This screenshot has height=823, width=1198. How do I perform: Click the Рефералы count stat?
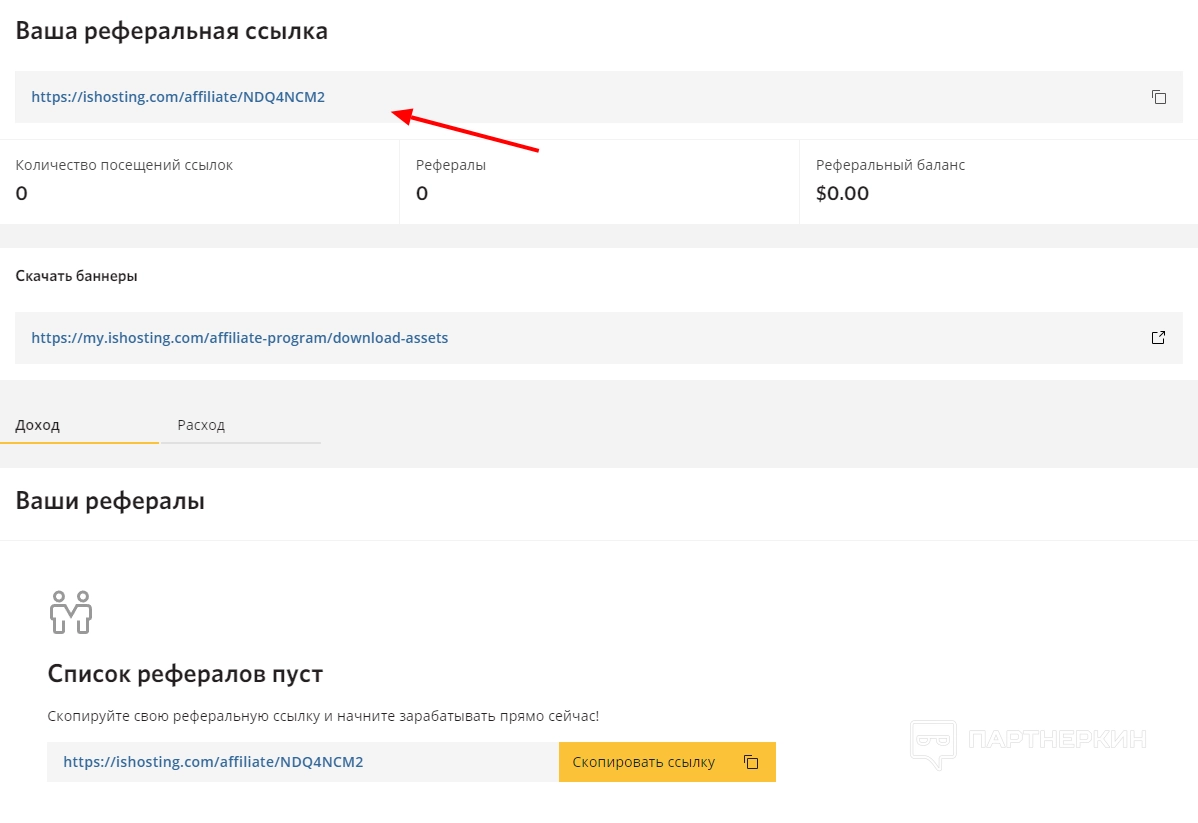pyautogui.click(x=422, y=193)
